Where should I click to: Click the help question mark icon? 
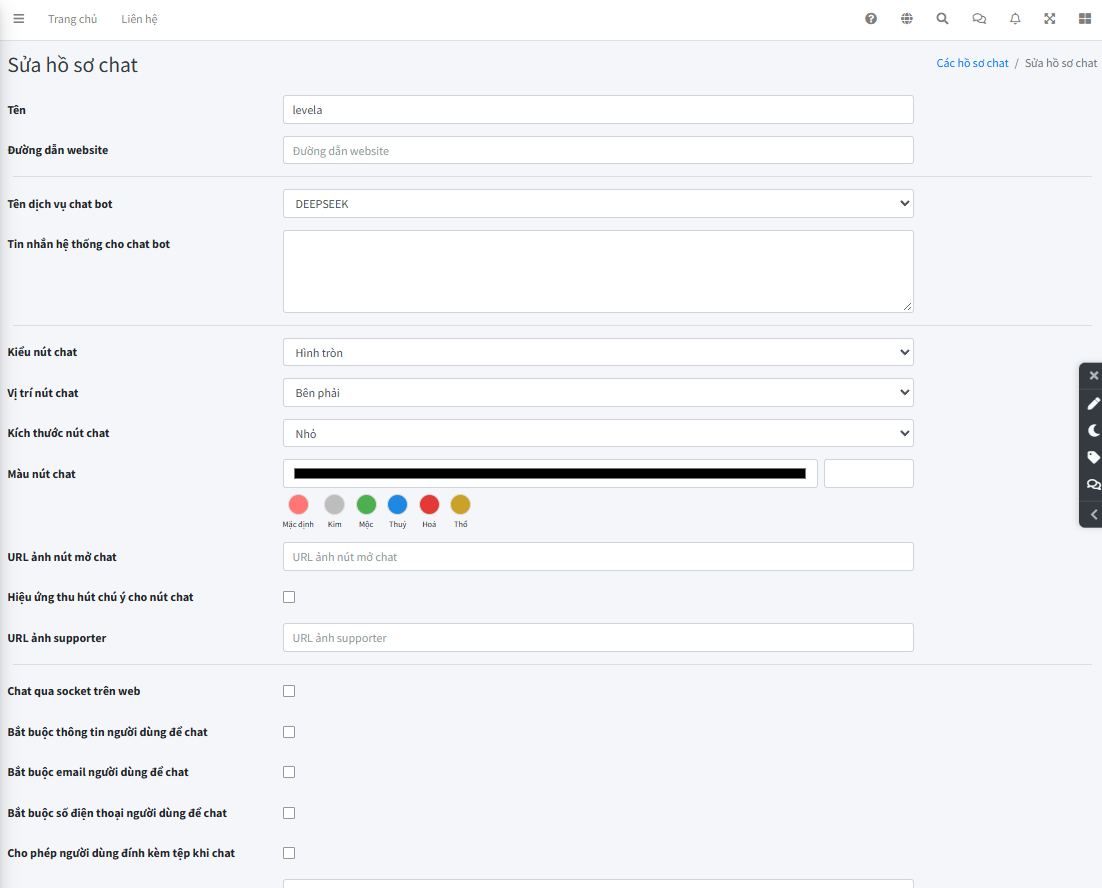click(x=871, y=19)
